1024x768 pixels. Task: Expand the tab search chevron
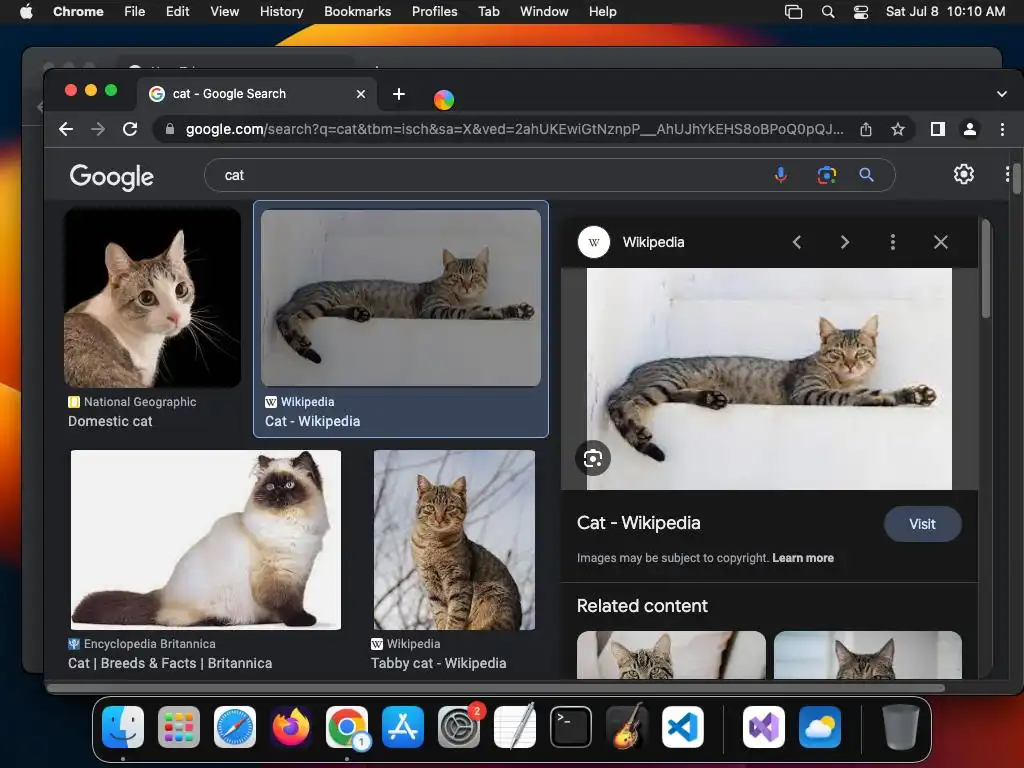(x=1002, y=94)
